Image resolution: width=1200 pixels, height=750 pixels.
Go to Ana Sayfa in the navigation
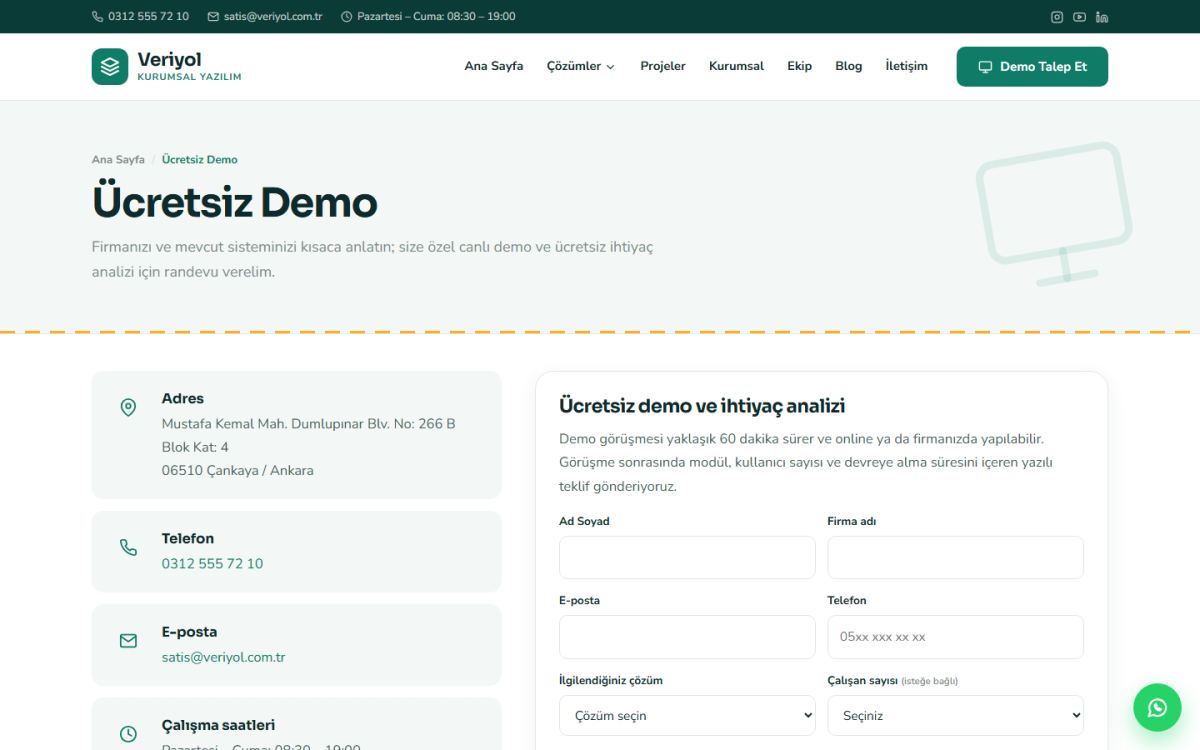pos(494,66)
